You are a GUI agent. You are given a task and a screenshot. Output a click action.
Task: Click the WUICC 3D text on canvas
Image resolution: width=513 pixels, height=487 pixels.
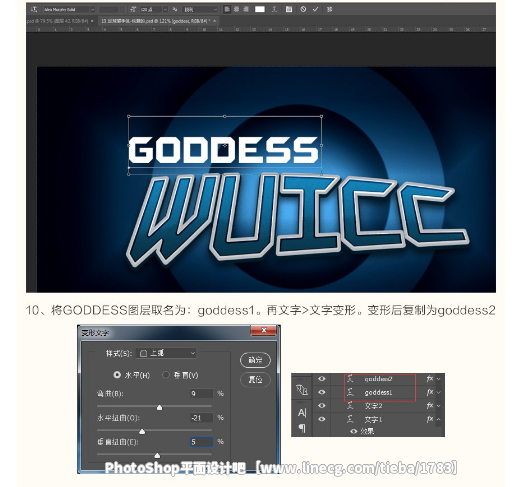[298, 219]
